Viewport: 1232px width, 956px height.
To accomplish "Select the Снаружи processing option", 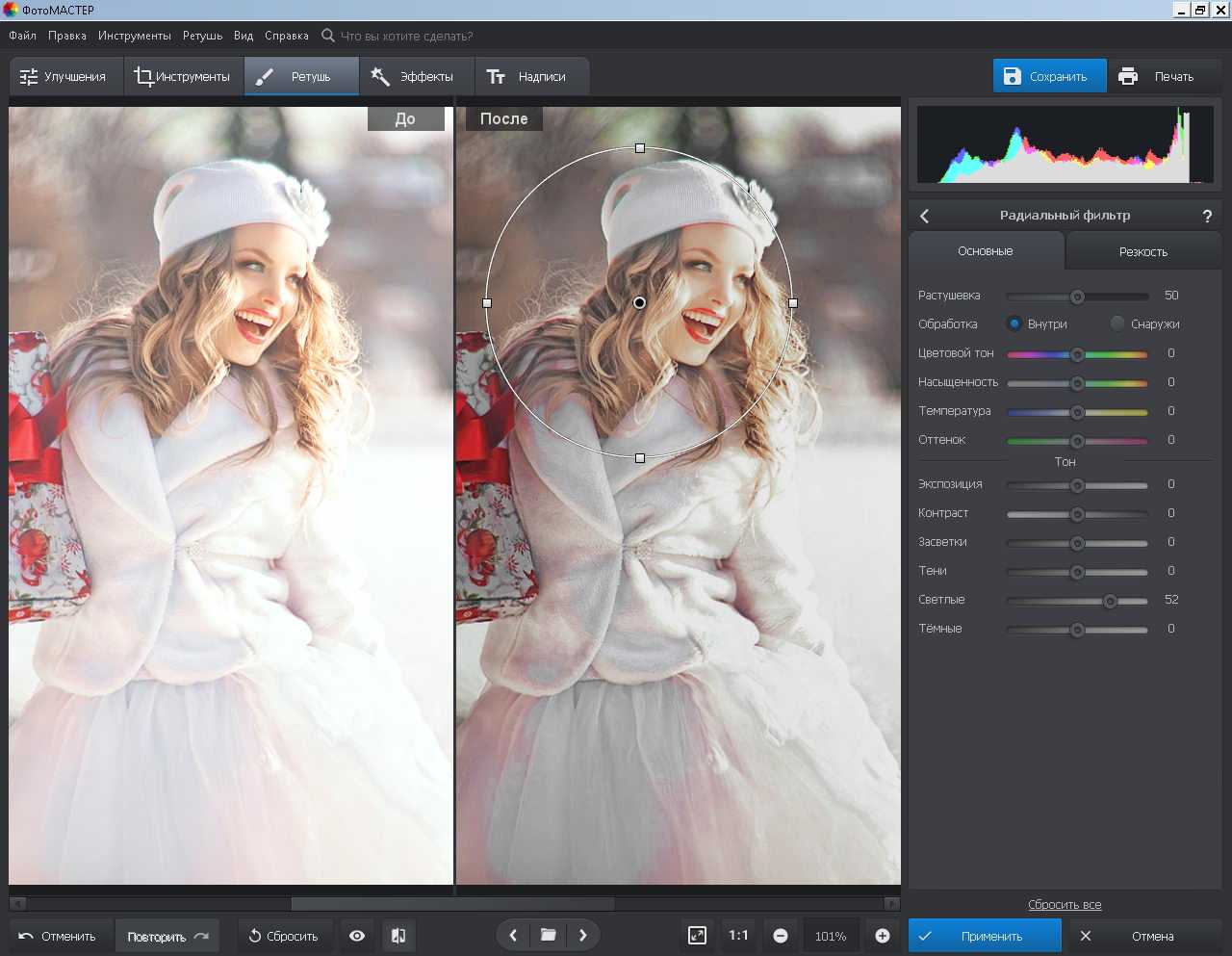I will 1117,324.
